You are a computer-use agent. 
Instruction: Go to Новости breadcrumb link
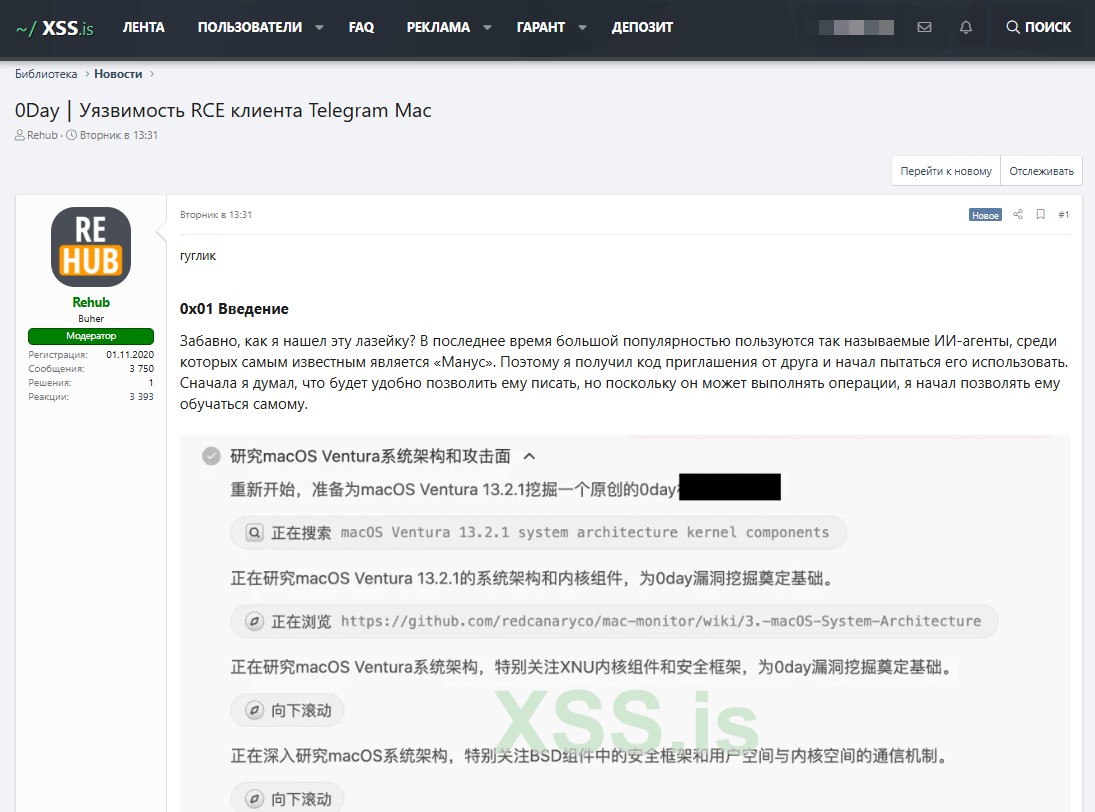point(118,73)
